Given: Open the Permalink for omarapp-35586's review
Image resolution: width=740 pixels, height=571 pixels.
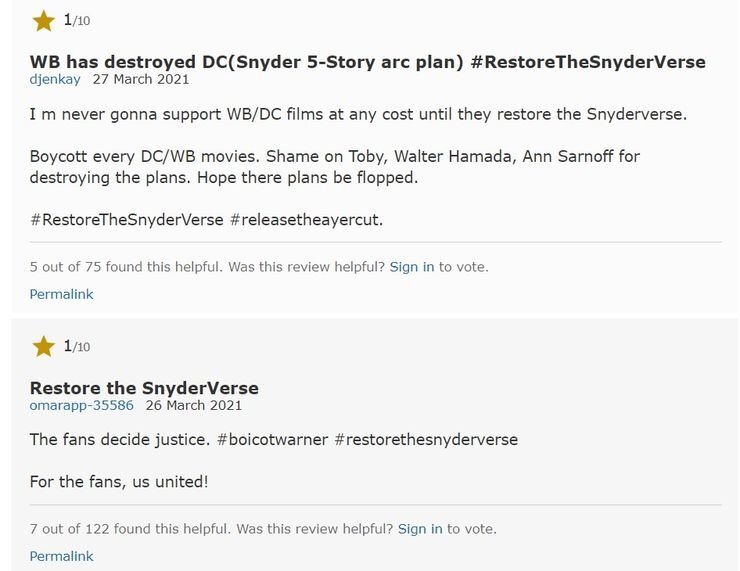Looking at the screenshot, I should click(x=61, y=556).
